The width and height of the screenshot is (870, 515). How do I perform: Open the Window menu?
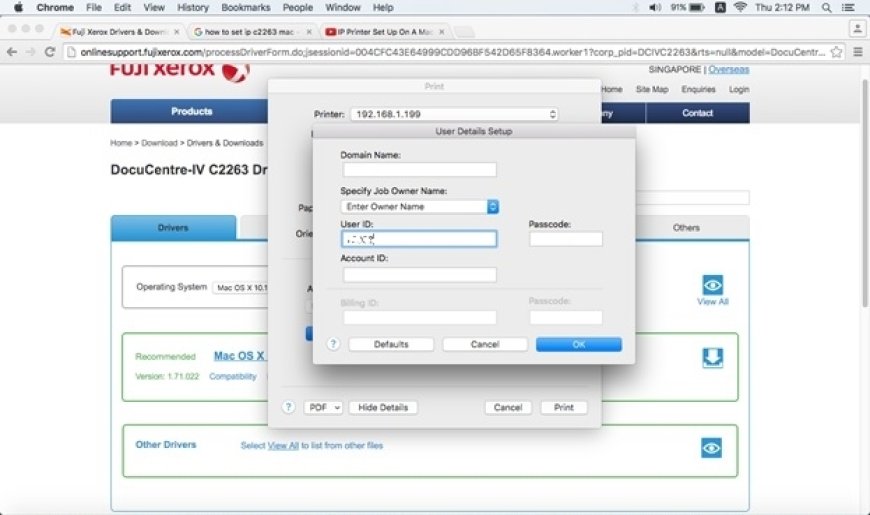coord(342,8)
